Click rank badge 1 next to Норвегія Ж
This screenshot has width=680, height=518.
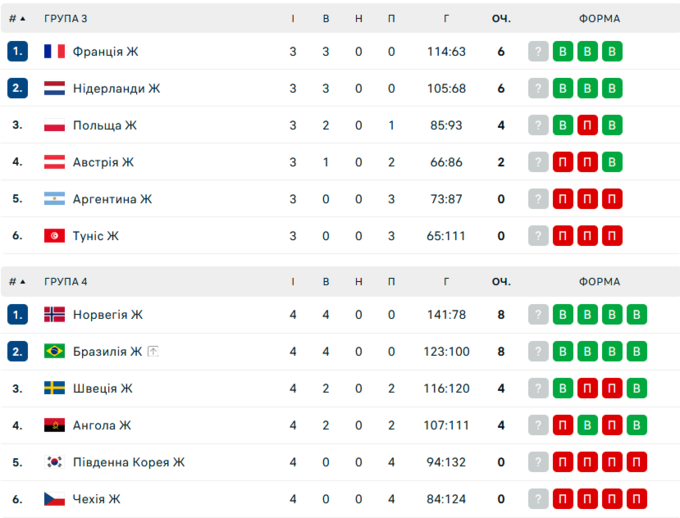tap(17, 315)
